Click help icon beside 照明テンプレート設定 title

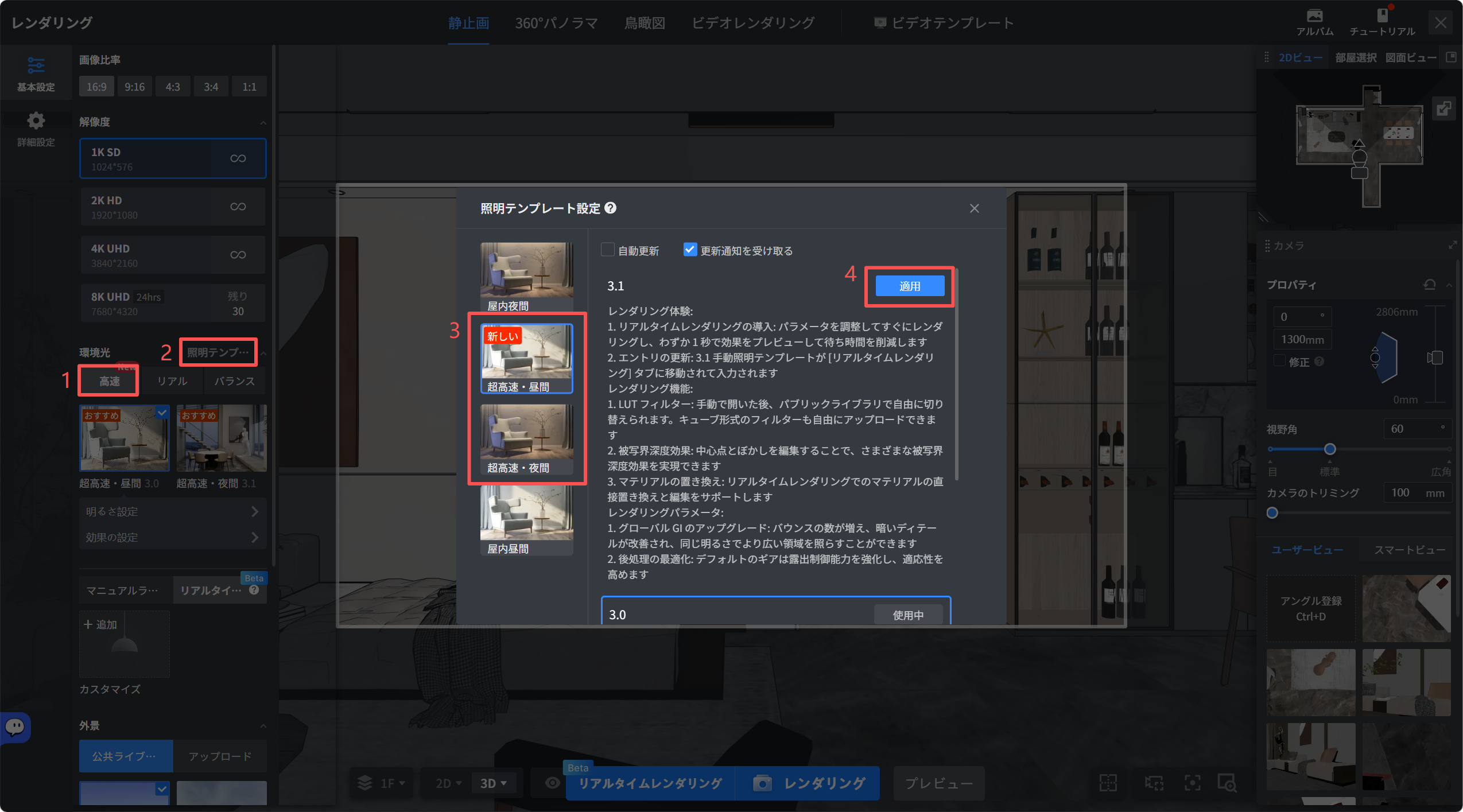pyautogui.click(x=611, y=208)
